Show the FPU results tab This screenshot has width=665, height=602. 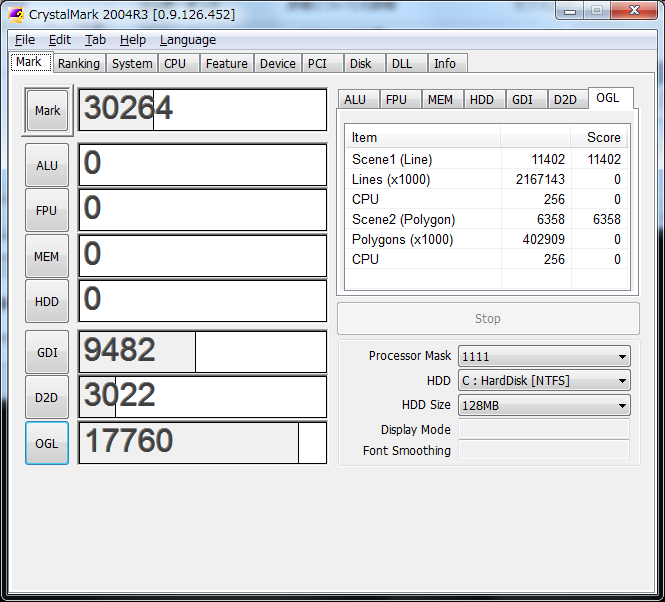point(400,99)
